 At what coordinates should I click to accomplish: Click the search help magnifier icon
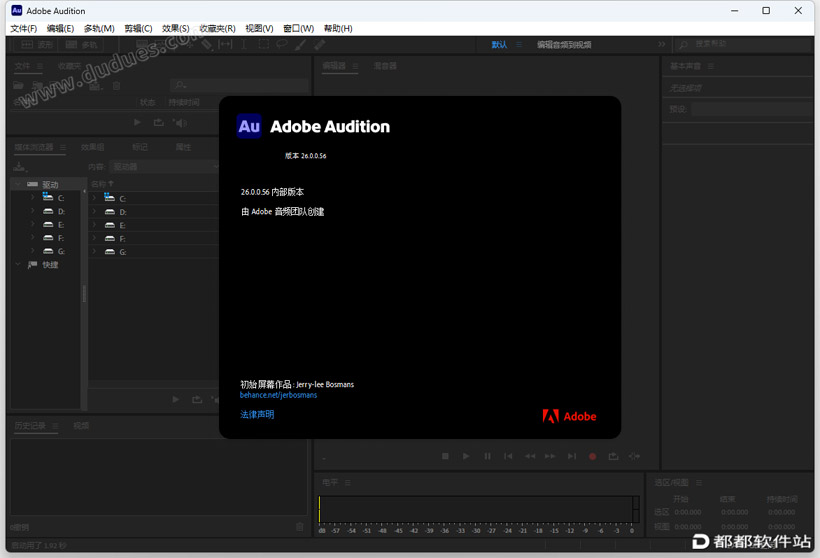[683, 44]
